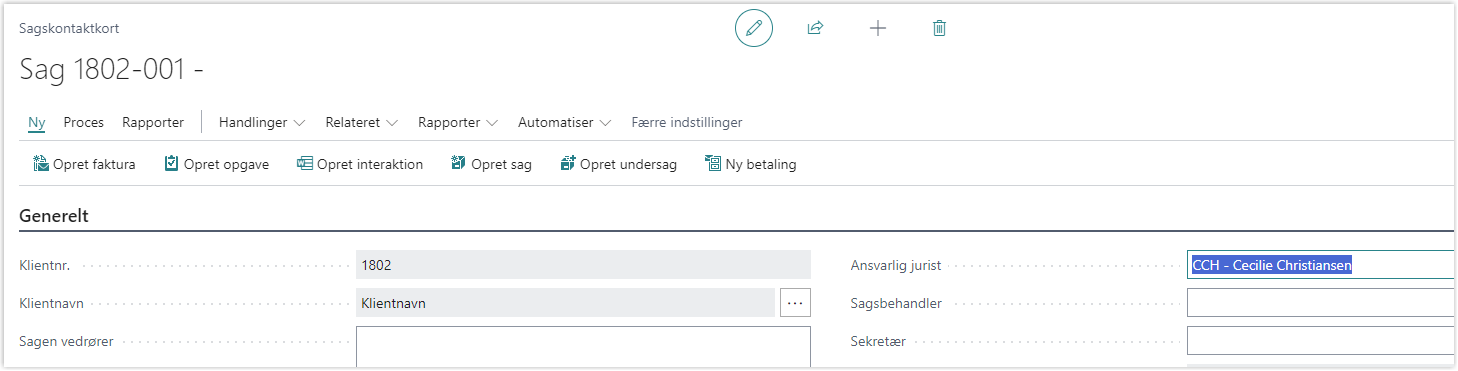Image resolution: width=1458 pixels, height=371 pixels.
Task: Click the plus icon for new record
Action: [x=878, y=28]
